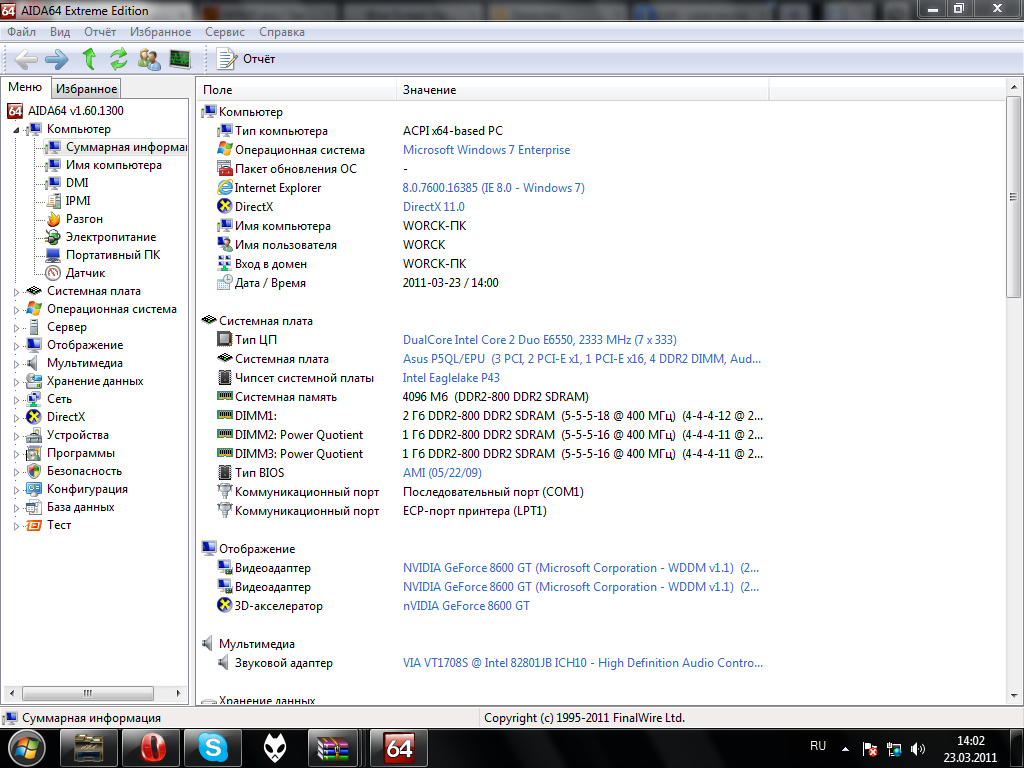Open Opera browser from the taskbar
This screenshot has height=768, width=1024.
152,748
